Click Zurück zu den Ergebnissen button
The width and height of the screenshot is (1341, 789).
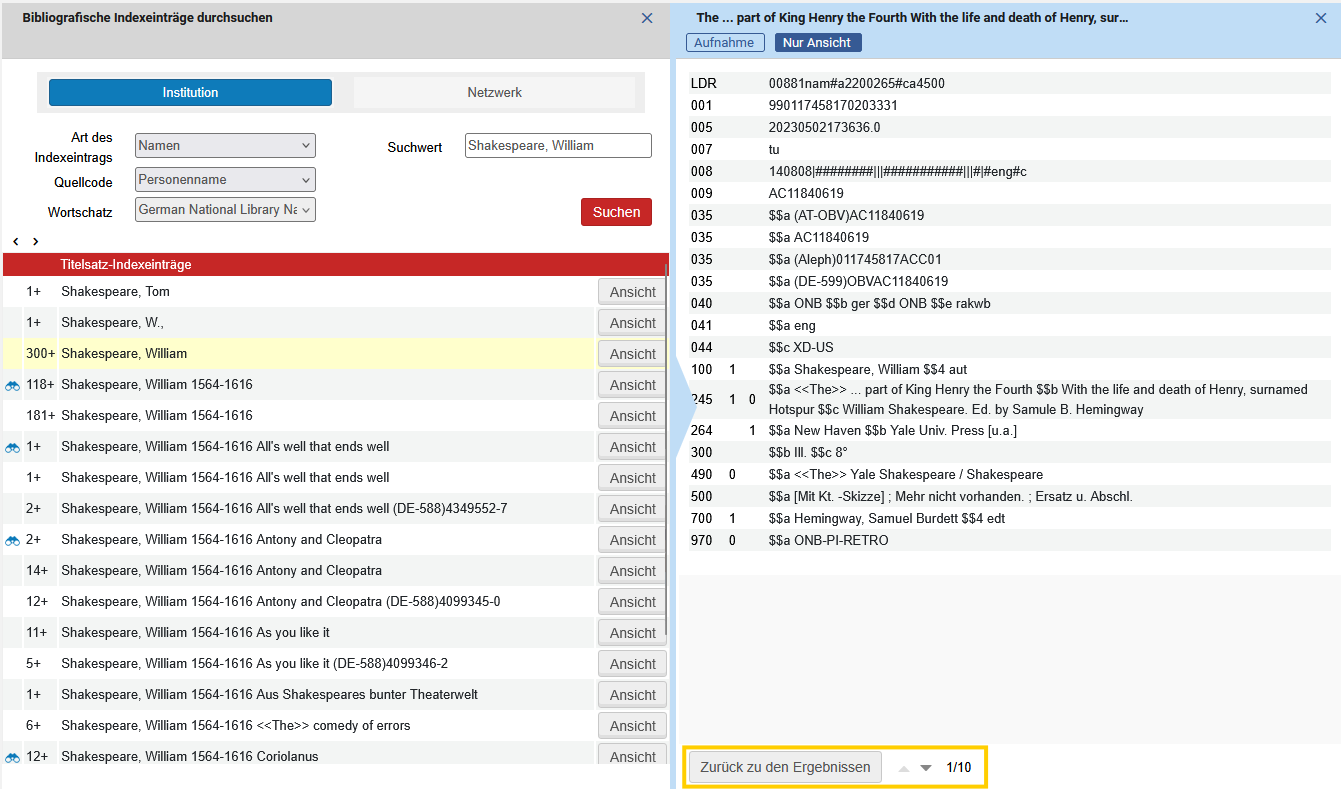pos(785,768)
